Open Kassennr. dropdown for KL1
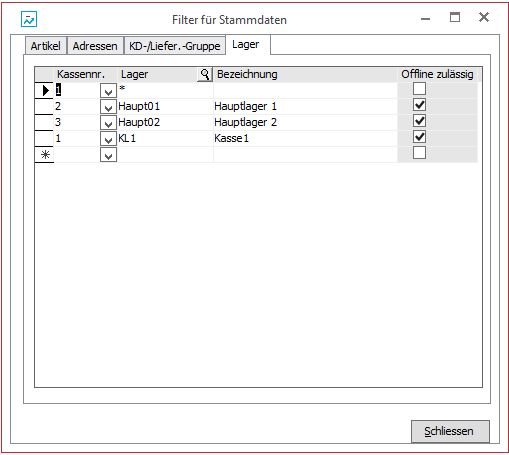 pyautogui.click(x=108, y=139)
